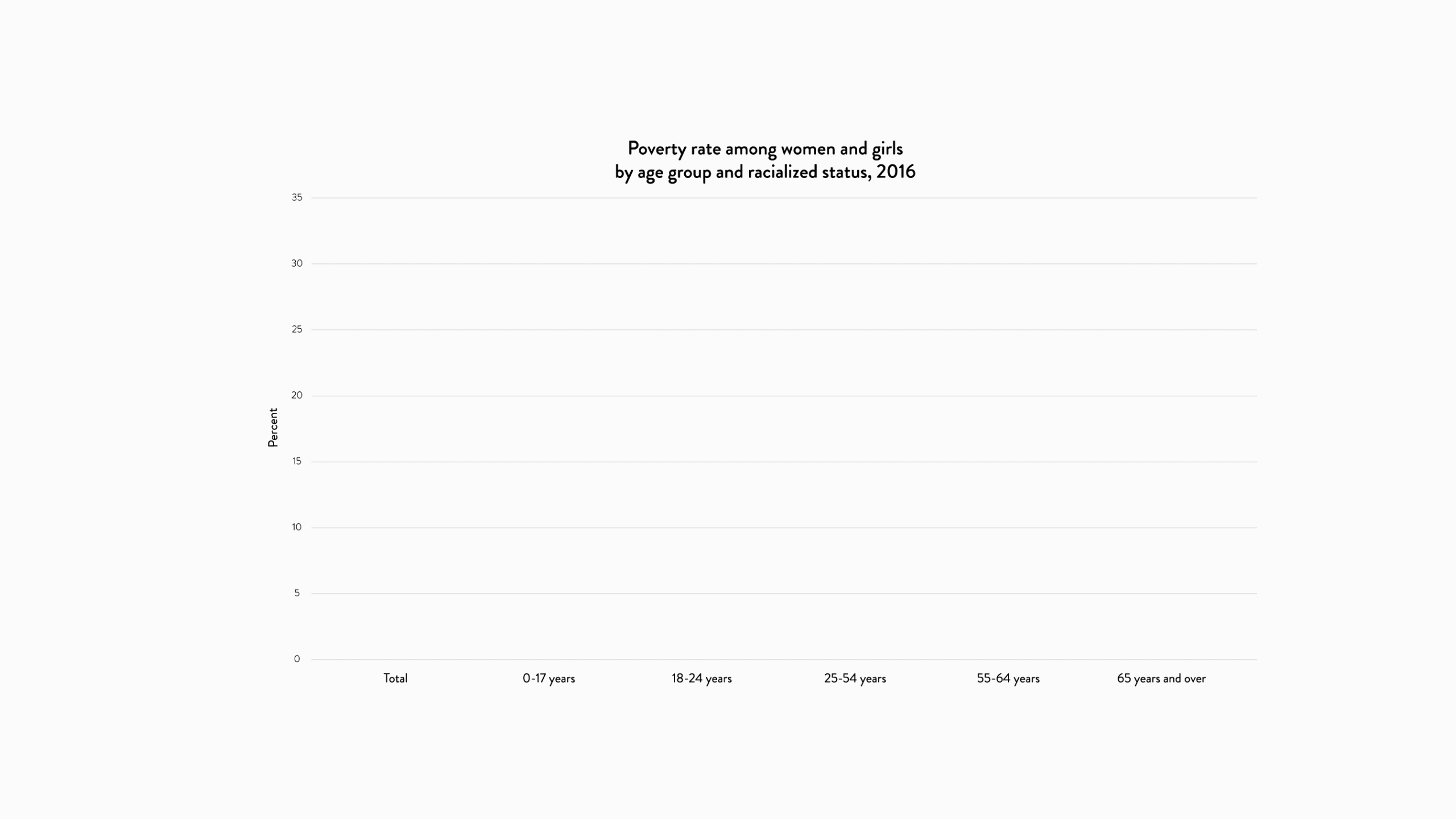Screen dimensions: 1456x819
Task: Select the 25 y-axis tick value
Action: click(x=297, y=329)
